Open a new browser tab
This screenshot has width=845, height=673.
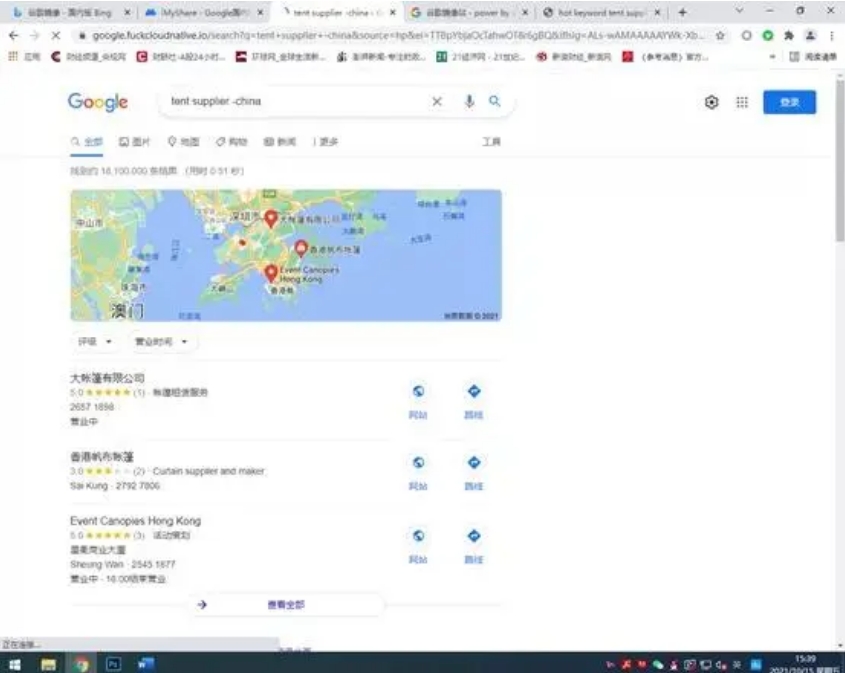683,12
